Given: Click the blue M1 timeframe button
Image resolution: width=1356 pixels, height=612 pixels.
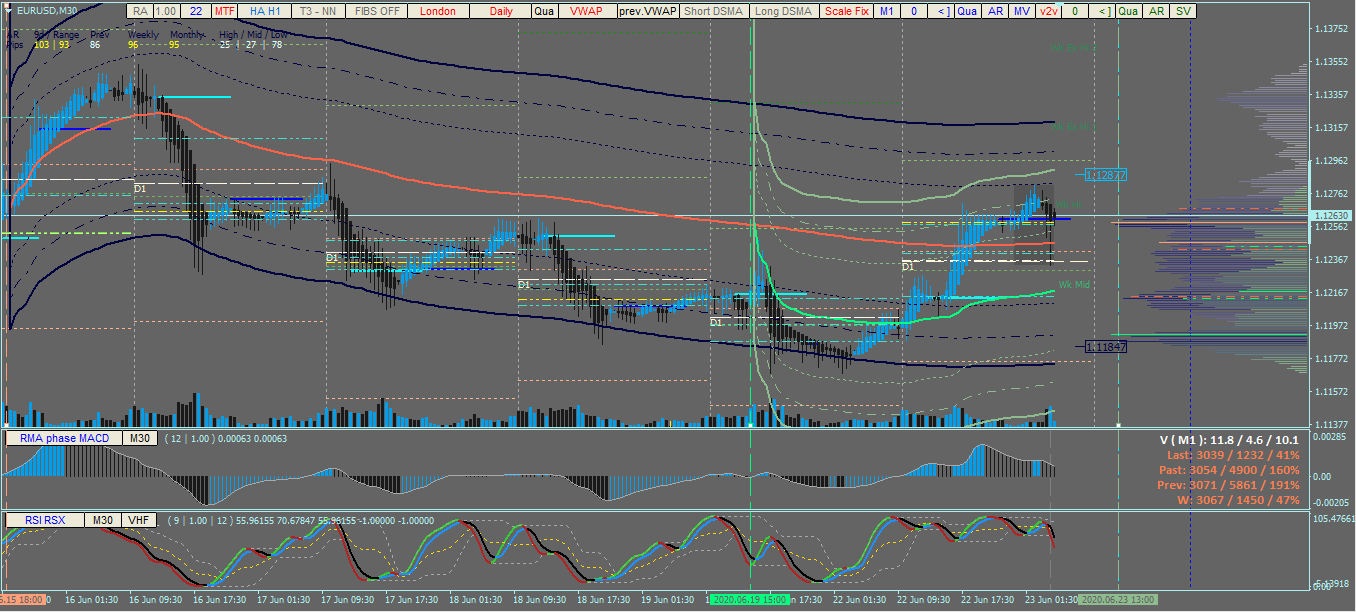Looking at the screenshot, I should pyautogui.click(x=887, y=11).
